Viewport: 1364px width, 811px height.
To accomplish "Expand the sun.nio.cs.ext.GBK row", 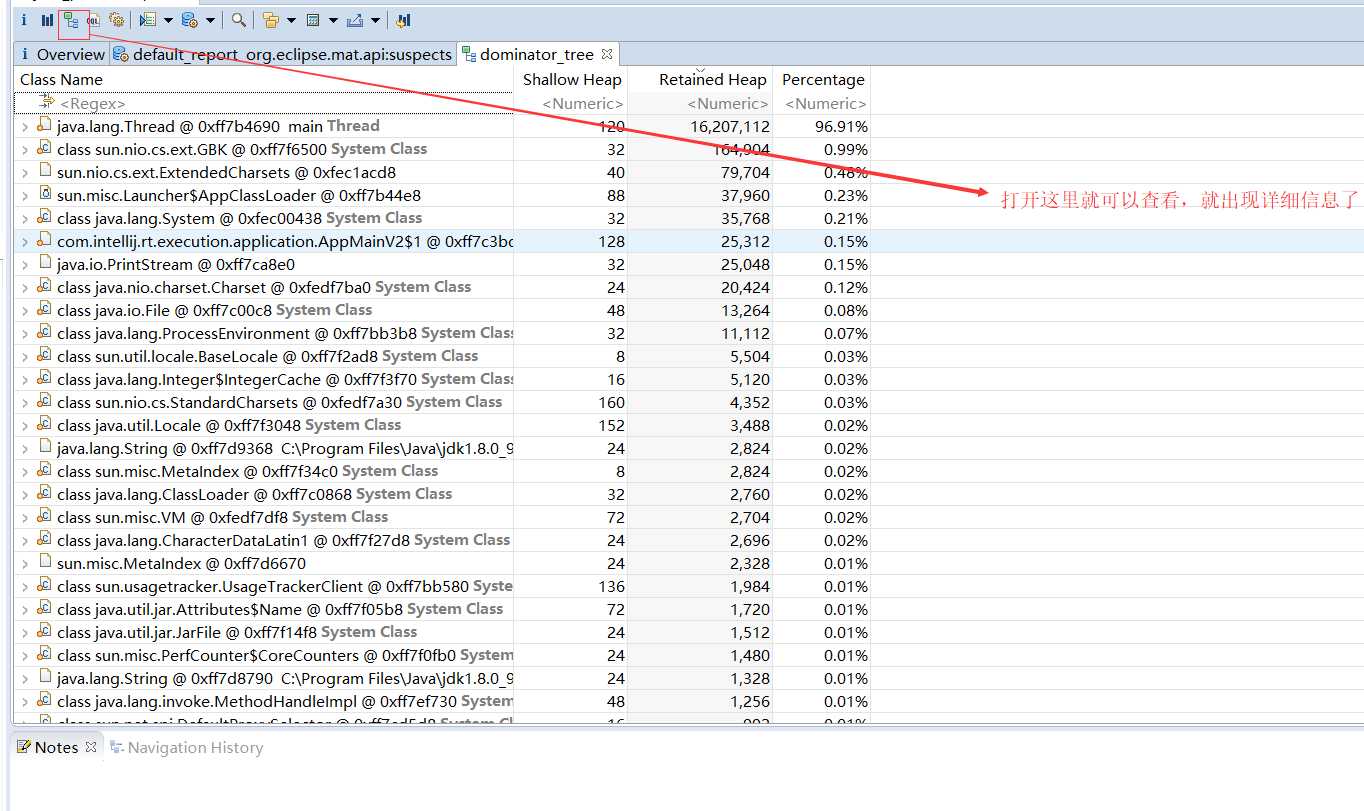I will click(25, 150).
